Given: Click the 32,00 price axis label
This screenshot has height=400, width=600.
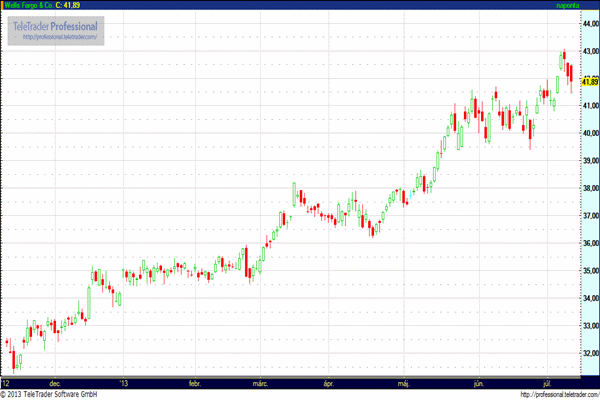Looking at the screenshot, I should tap(590, 353).
